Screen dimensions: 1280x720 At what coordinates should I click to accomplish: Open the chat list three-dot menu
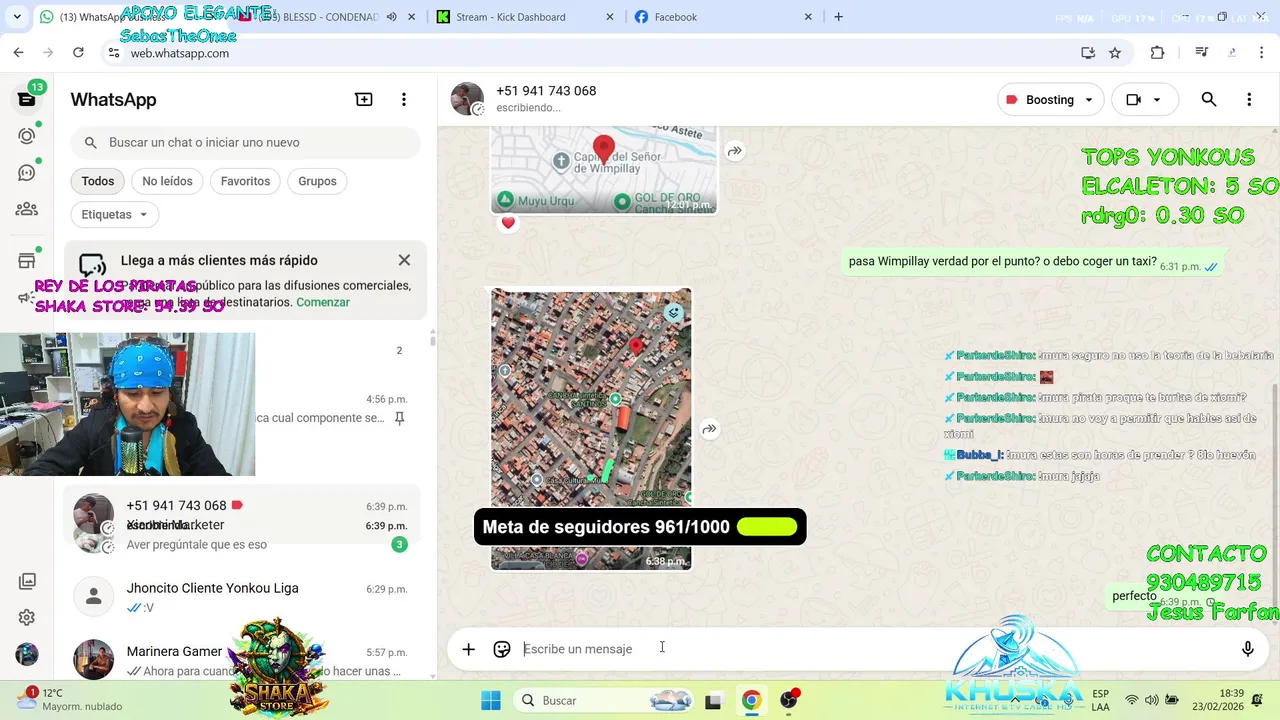coord(404,99)
